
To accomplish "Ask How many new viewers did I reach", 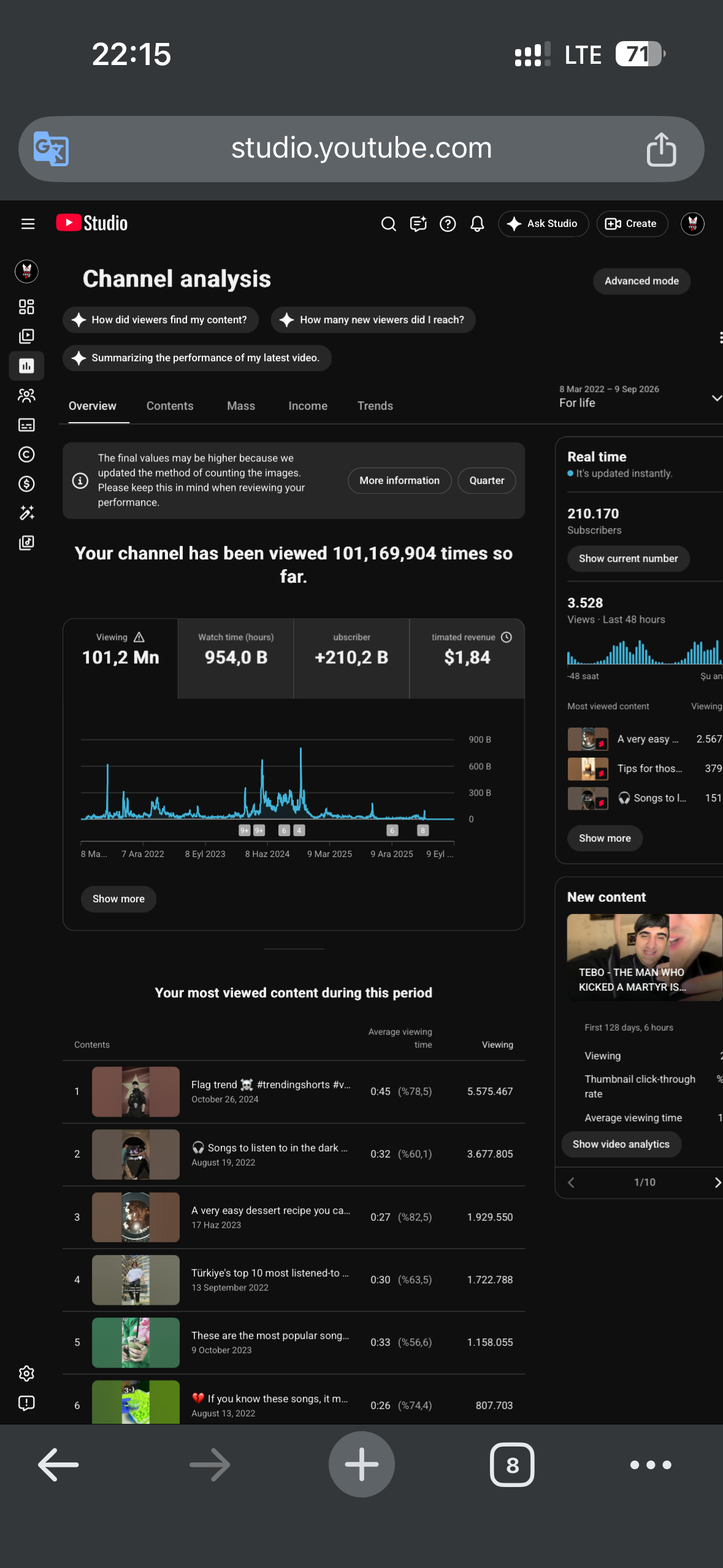I will (x=373, y=320).
